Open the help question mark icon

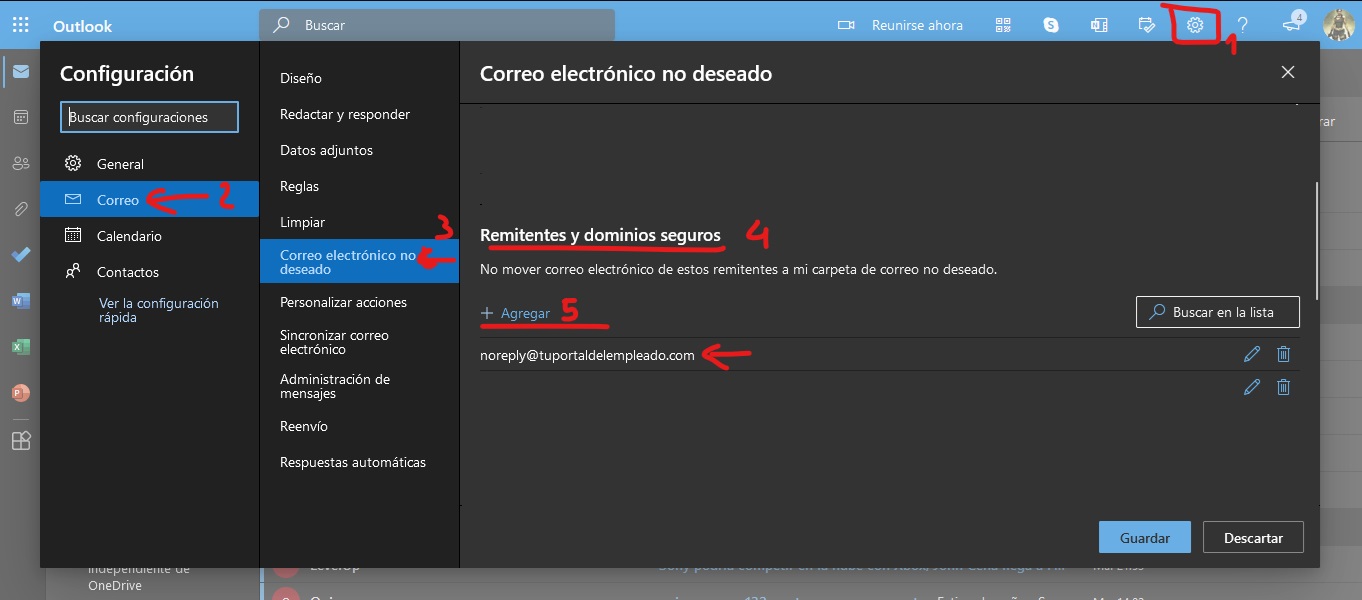1243,25
